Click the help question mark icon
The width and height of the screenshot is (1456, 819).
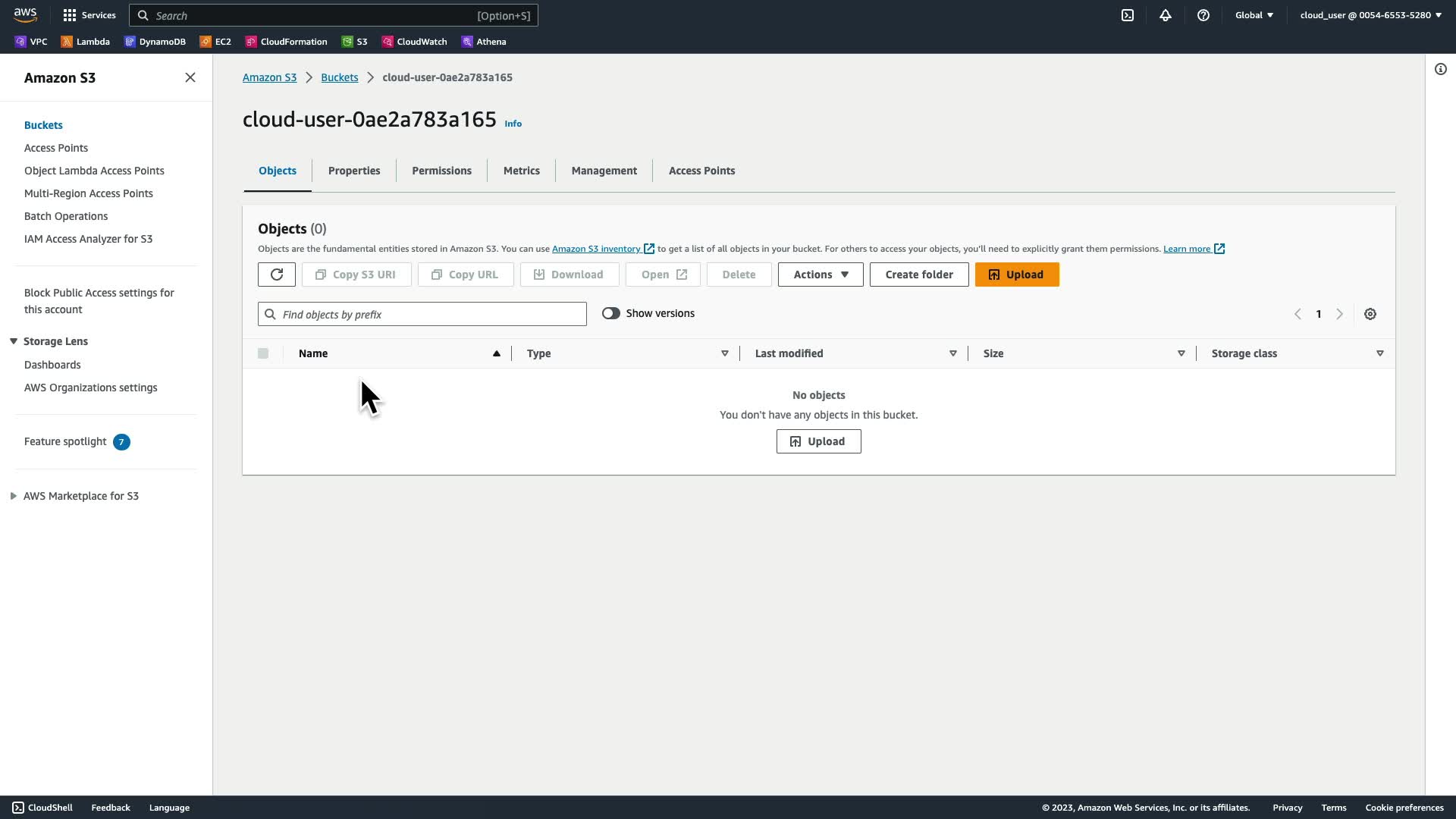tap(1203, 15)
